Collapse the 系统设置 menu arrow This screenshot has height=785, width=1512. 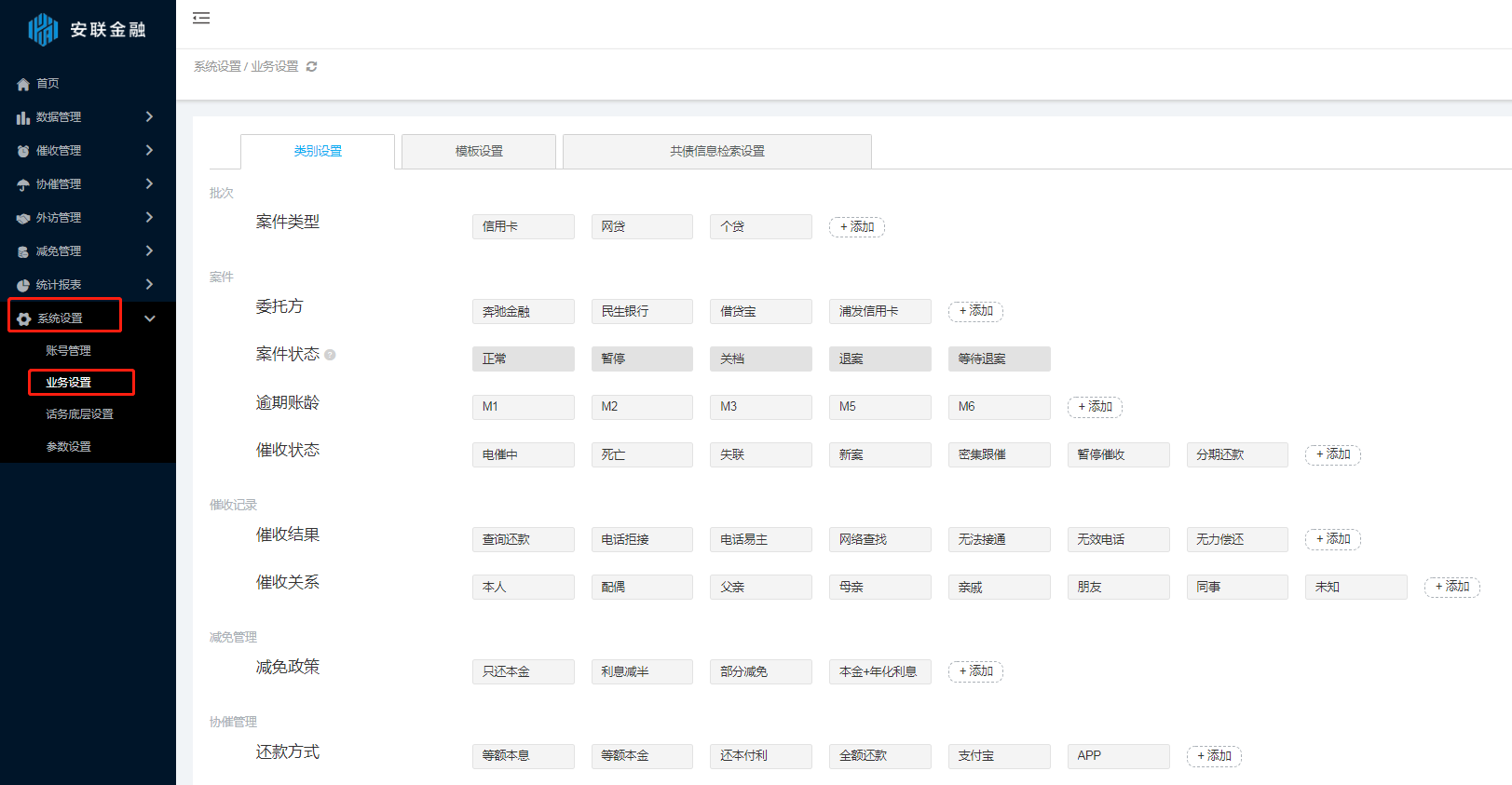(150, 318)
